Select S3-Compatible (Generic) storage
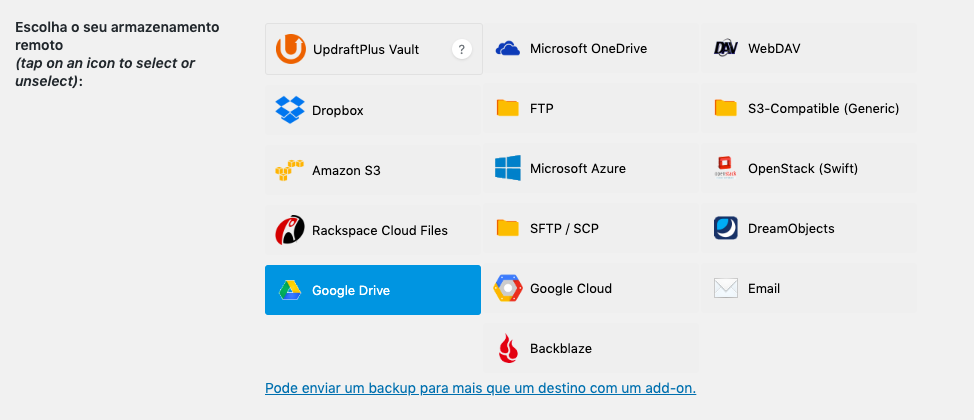Screen dimensions: 974x420 point(808,109)
